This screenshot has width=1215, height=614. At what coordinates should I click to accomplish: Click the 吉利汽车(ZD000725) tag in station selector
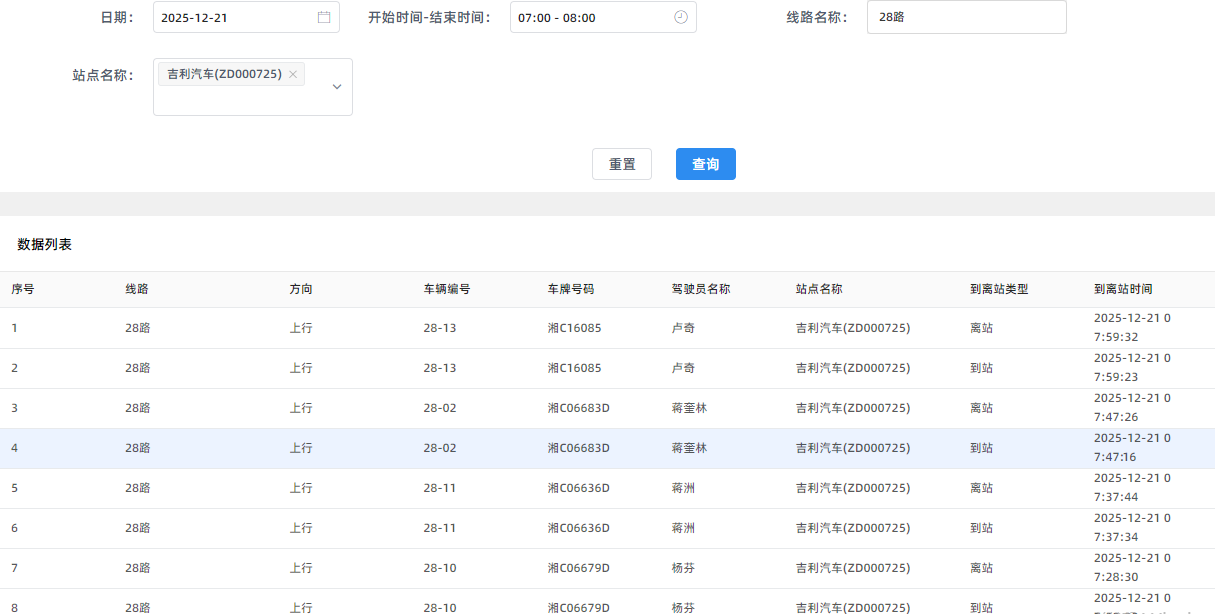coord(224,75)
